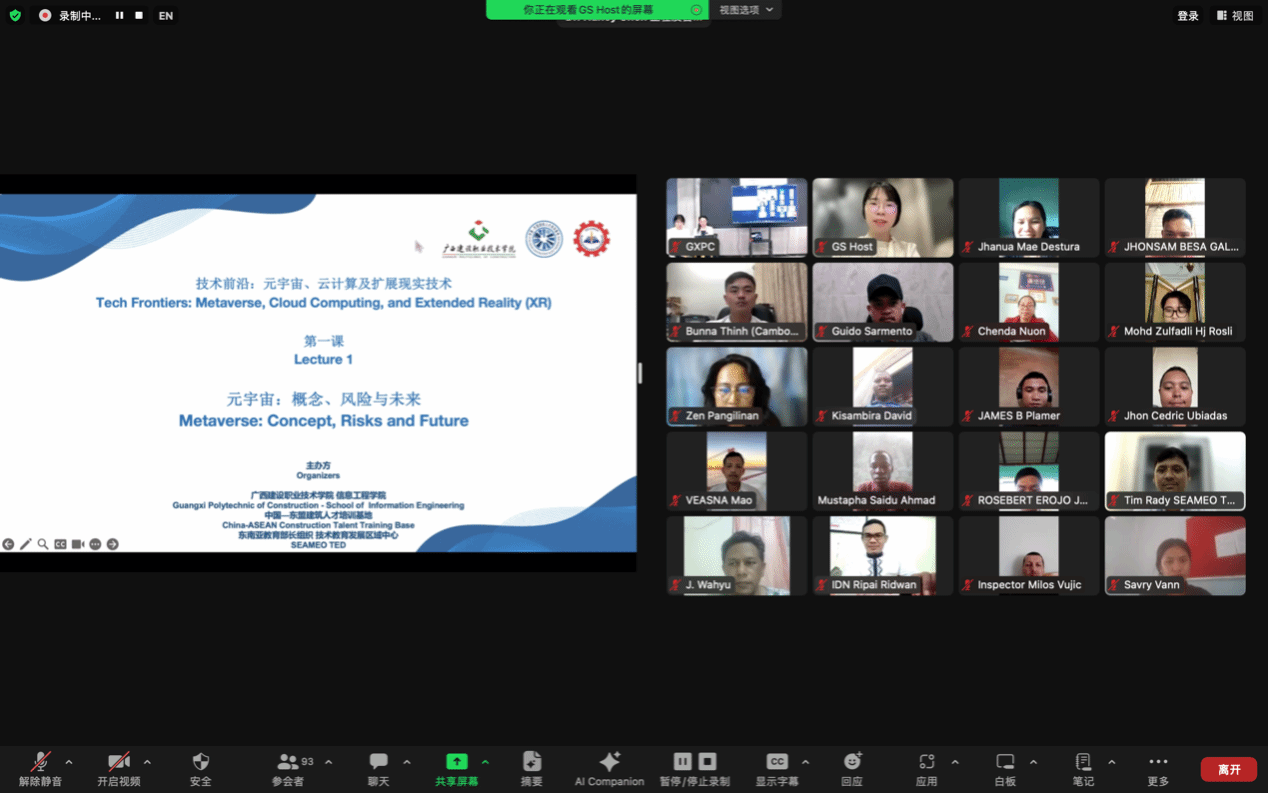Expand the audio options arrow beside mute
Viewport: 1268px width, 793px height.
tap(69, 762)
